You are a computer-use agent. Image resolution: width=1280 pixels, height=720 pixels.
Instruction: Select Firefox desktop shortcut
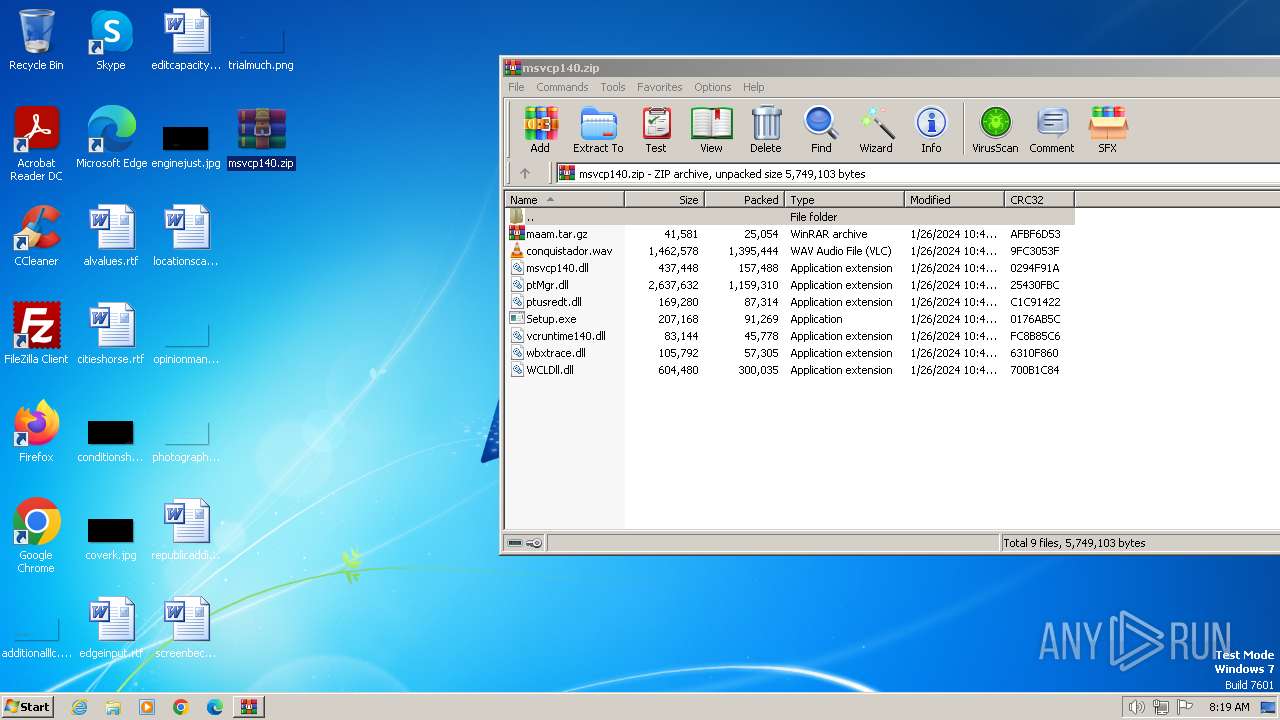(x=36, y=432)
